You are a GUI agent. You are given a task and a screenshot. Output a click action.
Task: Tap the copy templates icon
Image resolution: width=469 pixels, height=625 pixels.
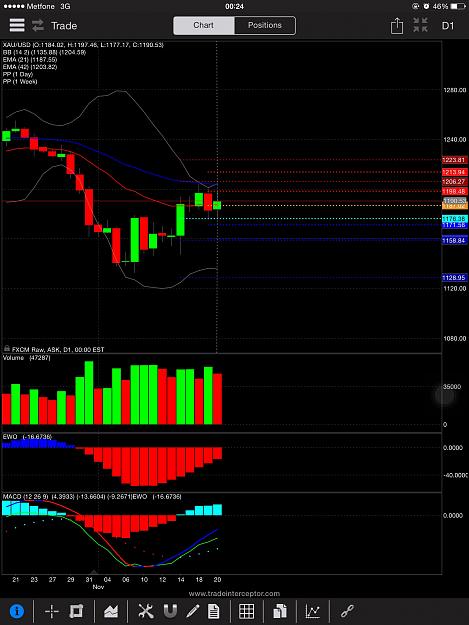280,611
